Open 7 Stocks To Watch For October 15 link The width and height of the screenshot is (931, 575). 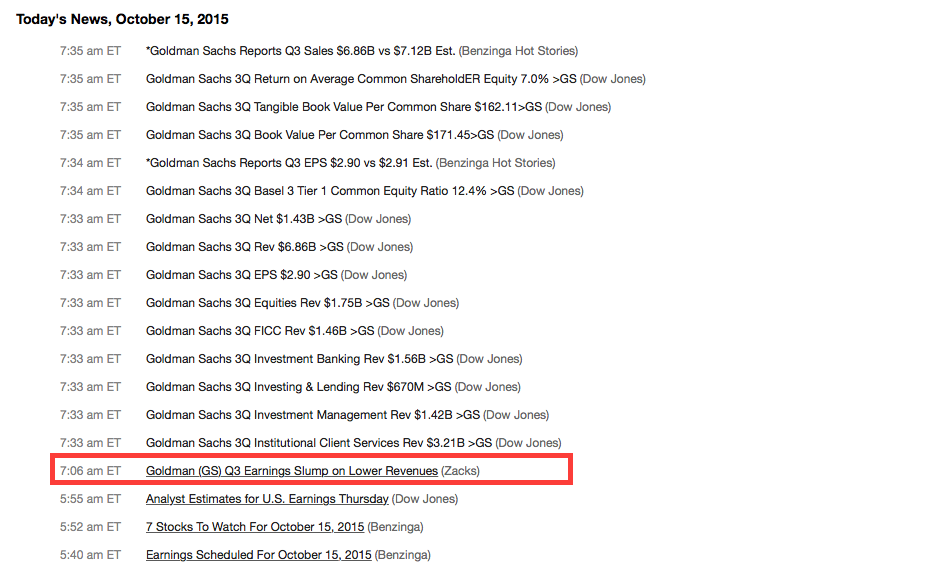[255, 527]
